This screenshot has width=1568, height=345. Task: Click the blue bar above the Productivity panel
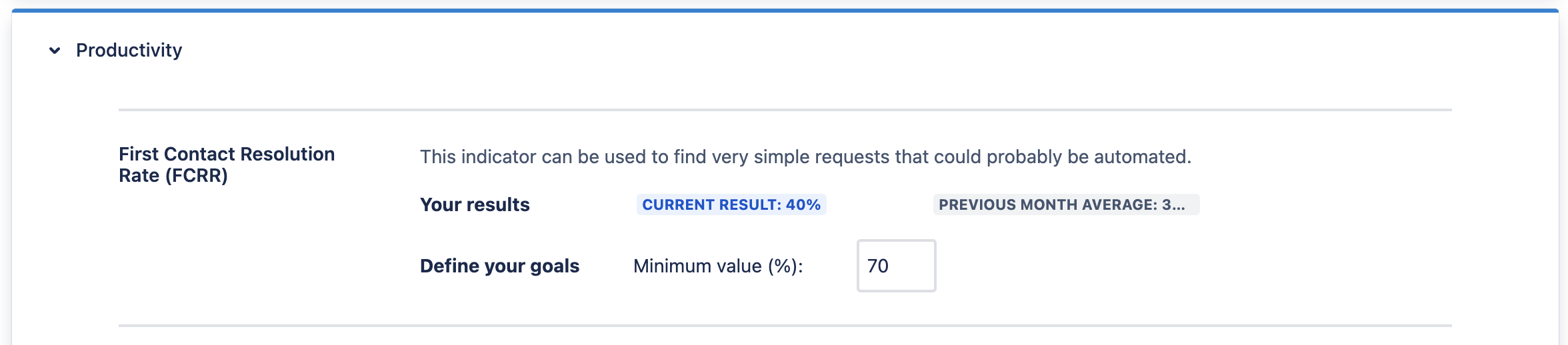pos(784,11)
